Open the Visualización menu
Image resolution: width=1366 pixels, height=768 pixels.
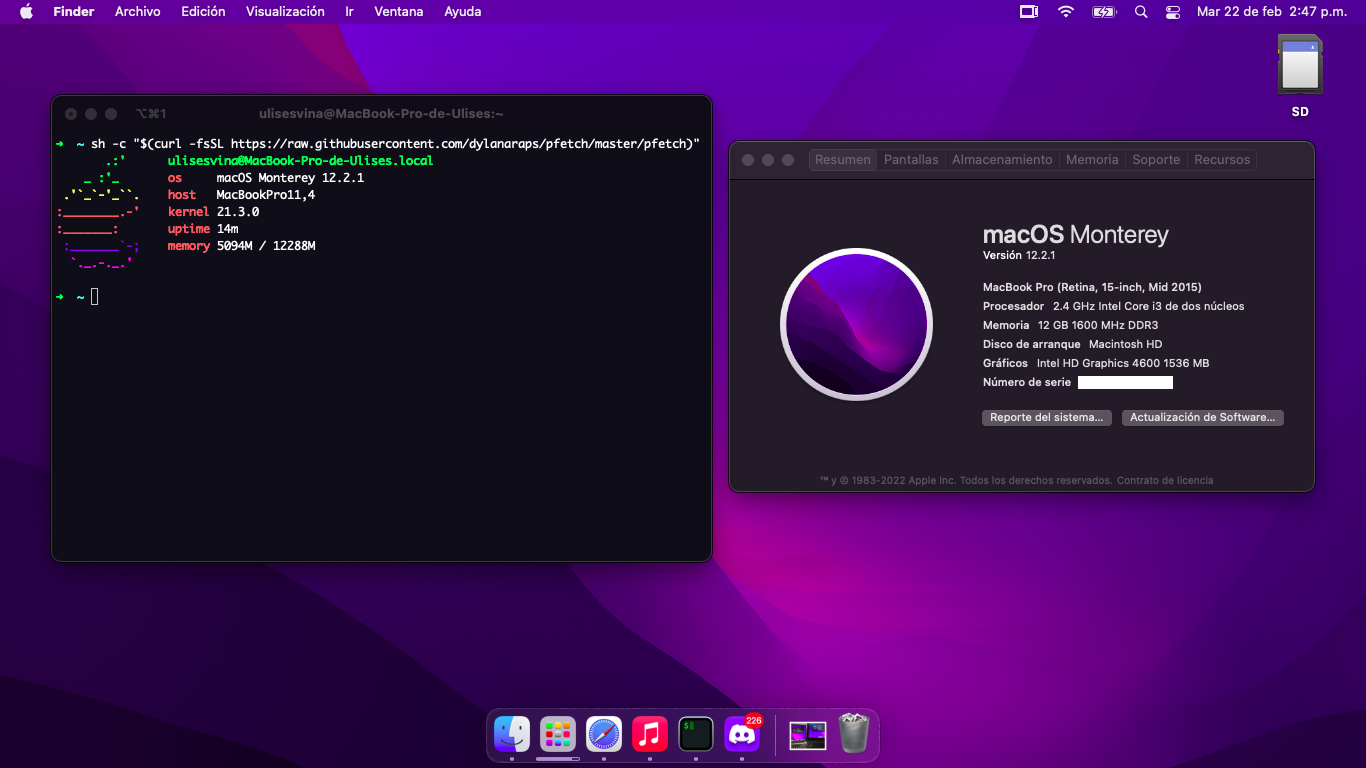(x=285, y=12)
